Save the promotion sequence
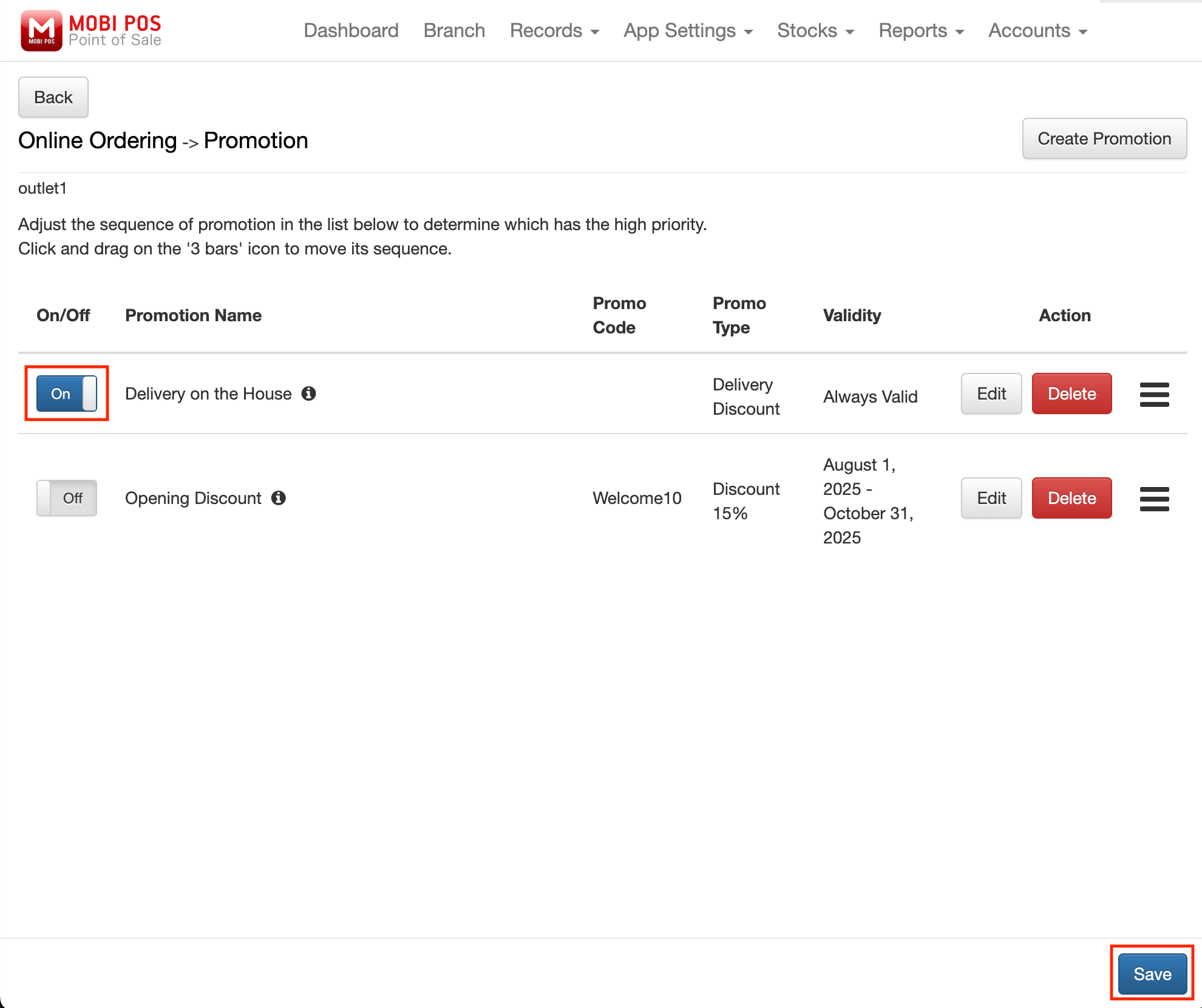The width and height of the screenshot is (1202, 1008). [1152, 974]
